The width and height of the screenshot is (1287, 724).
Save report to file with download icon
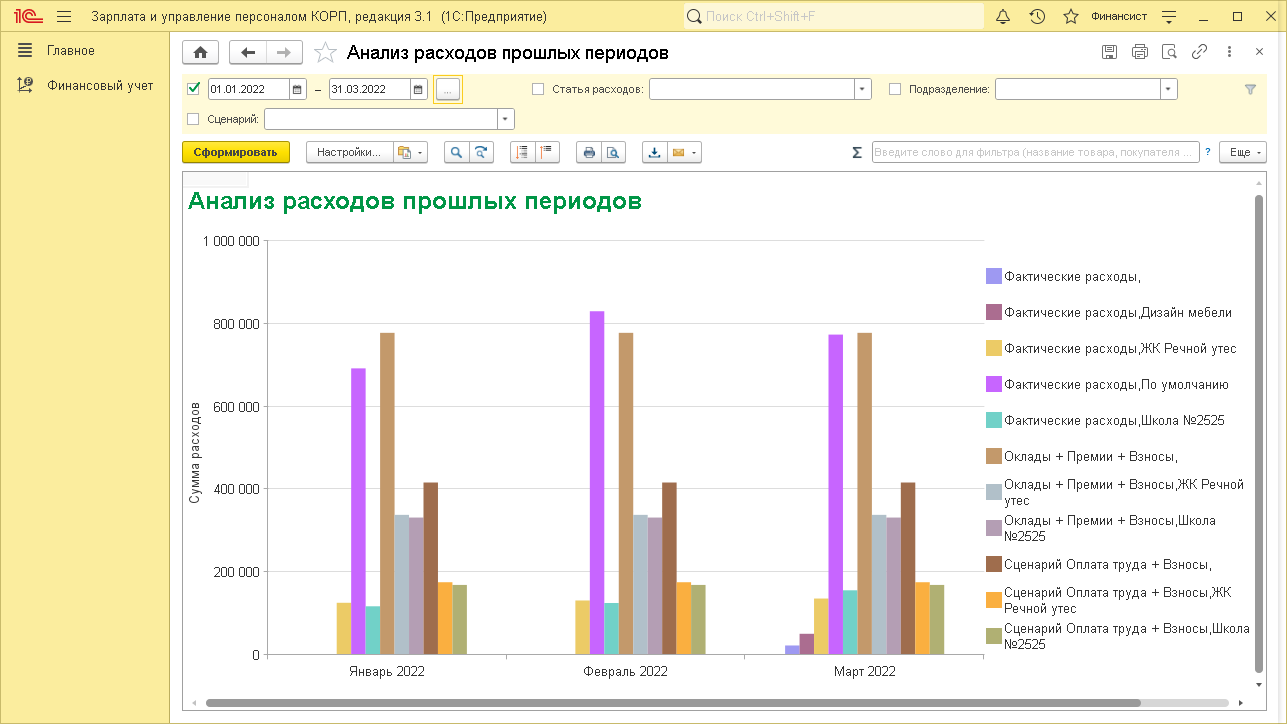pyautogui.click(x=655, y=152)
